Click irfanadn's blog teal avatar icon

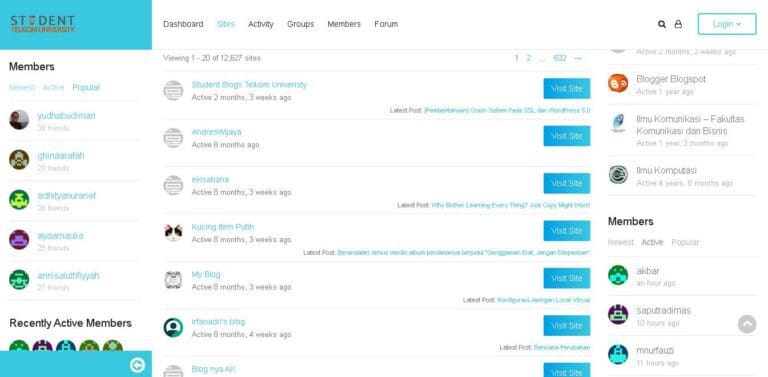[x=173, y=328]
